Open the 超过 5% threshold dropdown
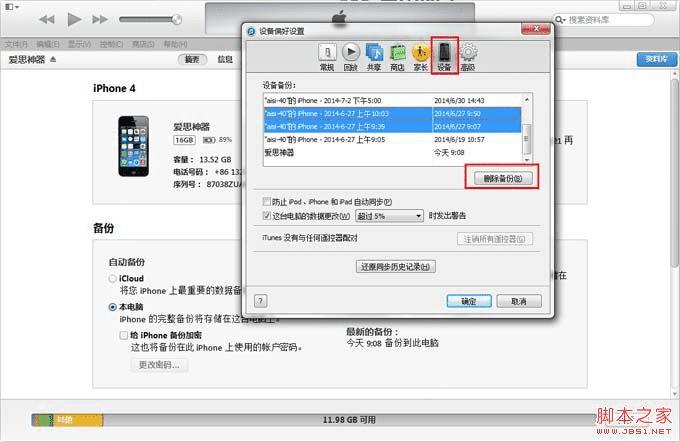680x442 pixels. click(x=389, y=216)
